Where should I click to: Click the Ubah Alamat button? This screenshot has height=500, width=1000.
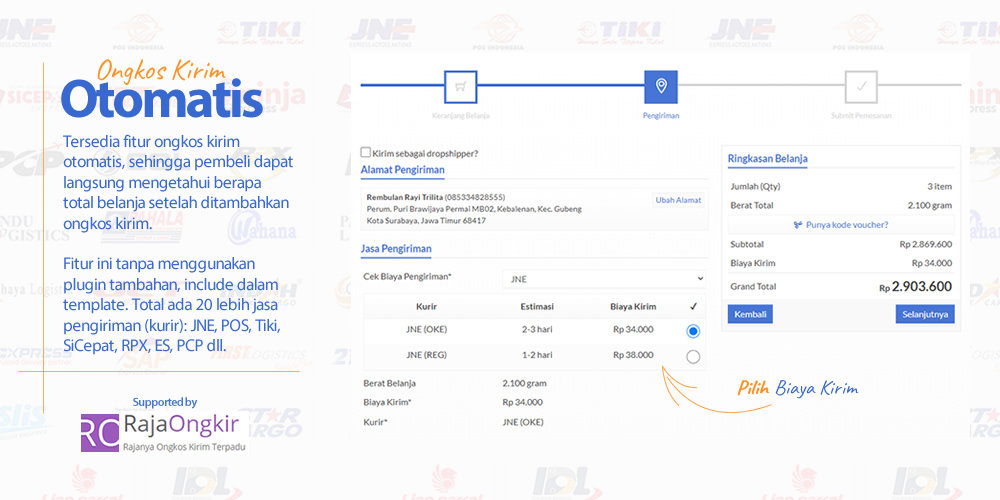(x=679, y=200)
